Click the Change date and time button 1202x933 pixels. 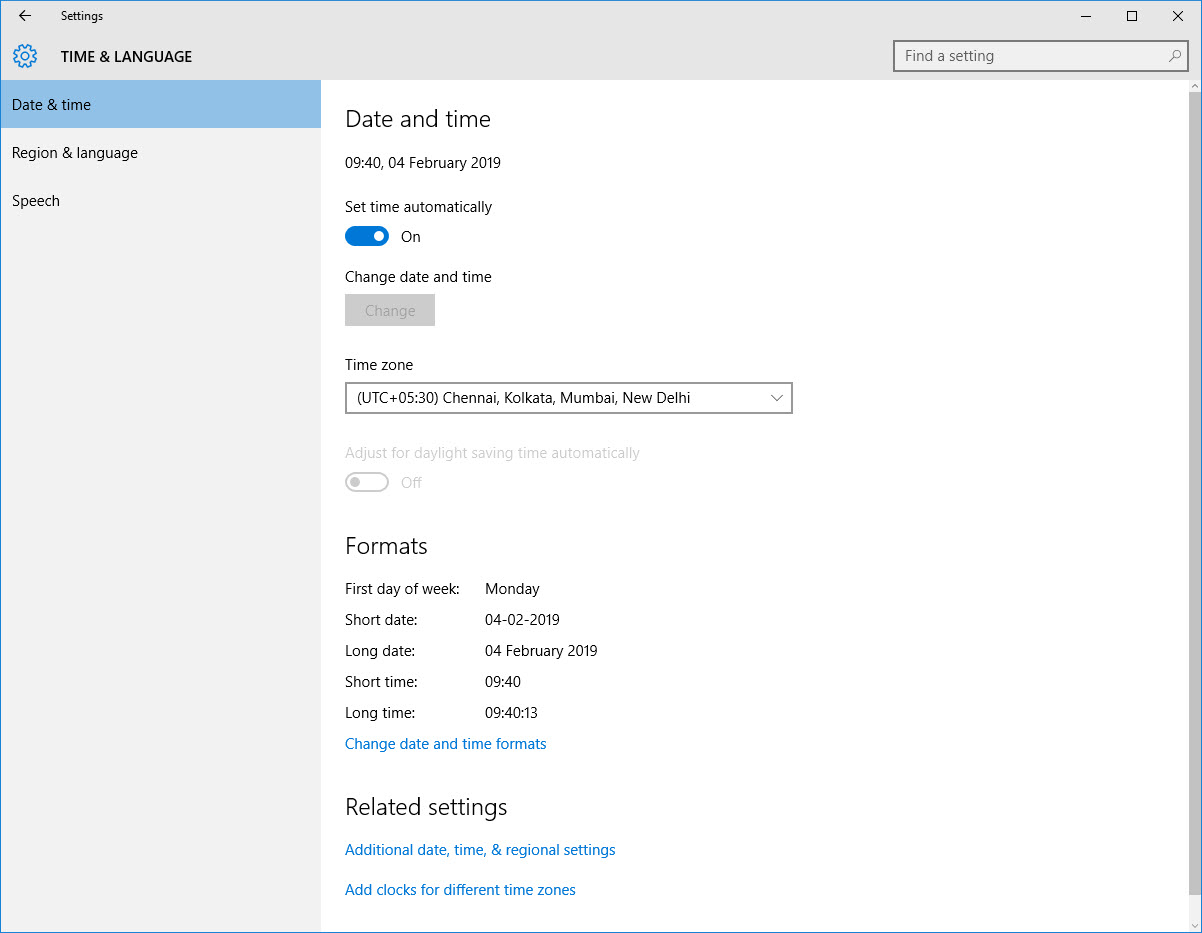[390, 310]
